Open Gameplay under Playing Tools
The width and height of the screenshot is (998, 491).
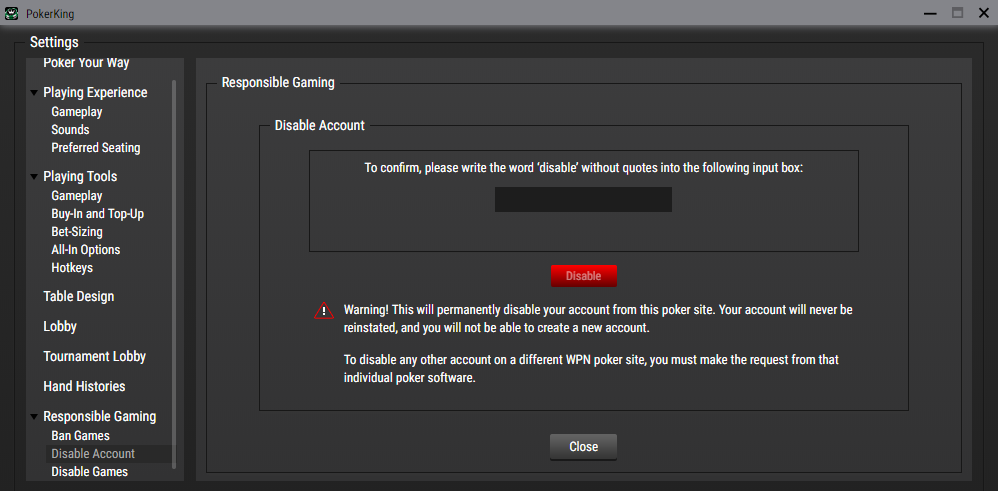click(x=77, y=196)
